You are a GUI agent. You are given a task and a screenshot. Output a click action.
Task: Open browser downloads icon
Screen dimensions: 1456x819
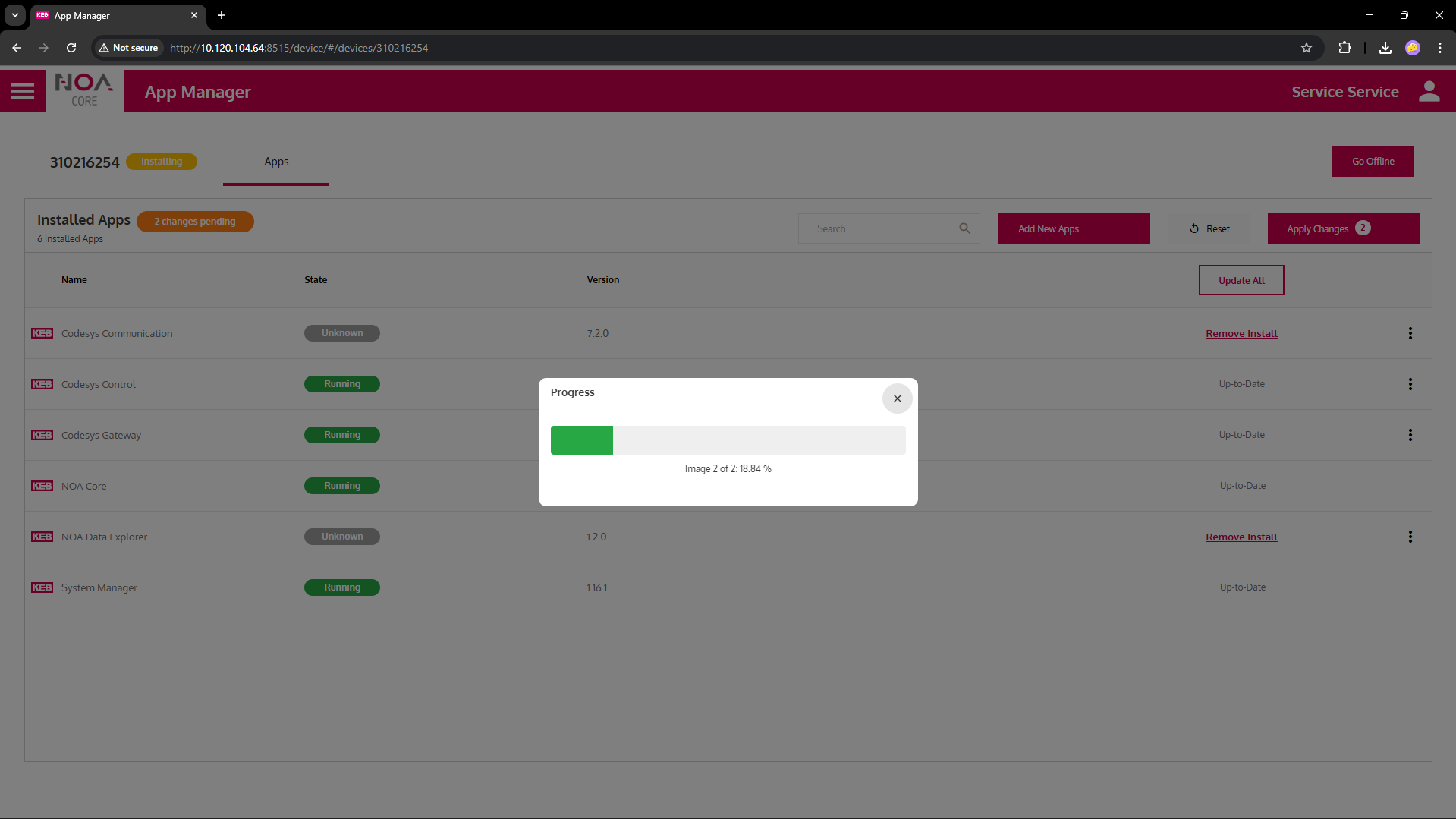1385,48
